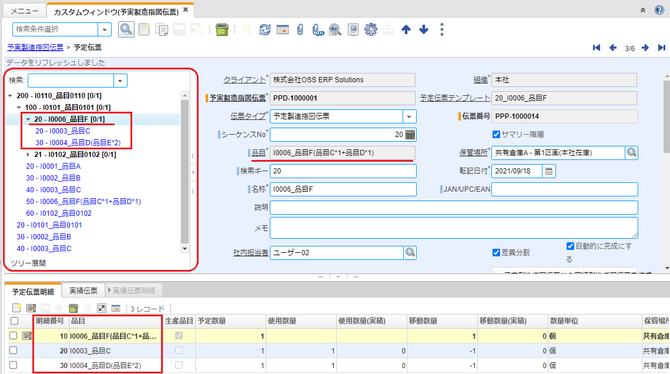Click the ツリー展開 tree expand label
670x374 pixels.
pyautogui.click(x=28, y=263)
